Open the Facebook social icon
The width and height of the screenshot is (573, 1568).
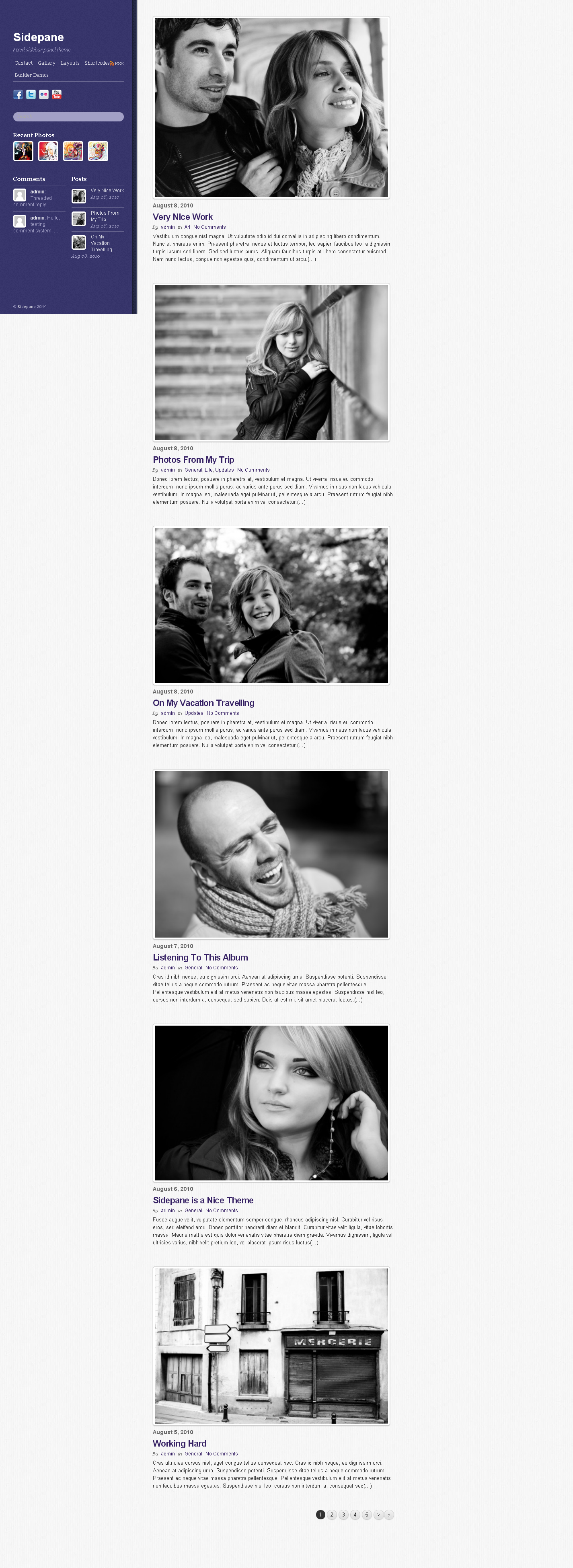coord(18,94)
